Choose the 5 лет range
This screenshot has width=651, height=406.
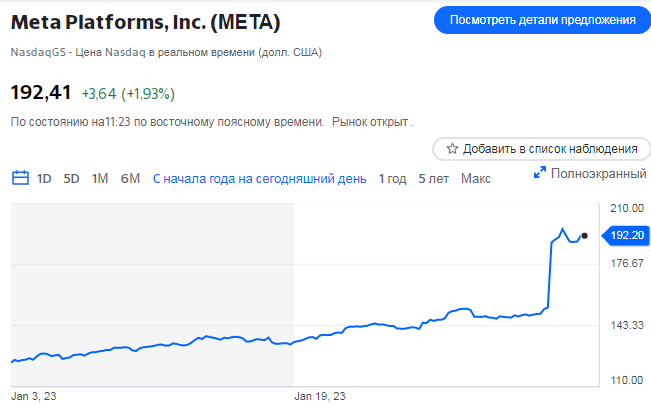point(433,179)
